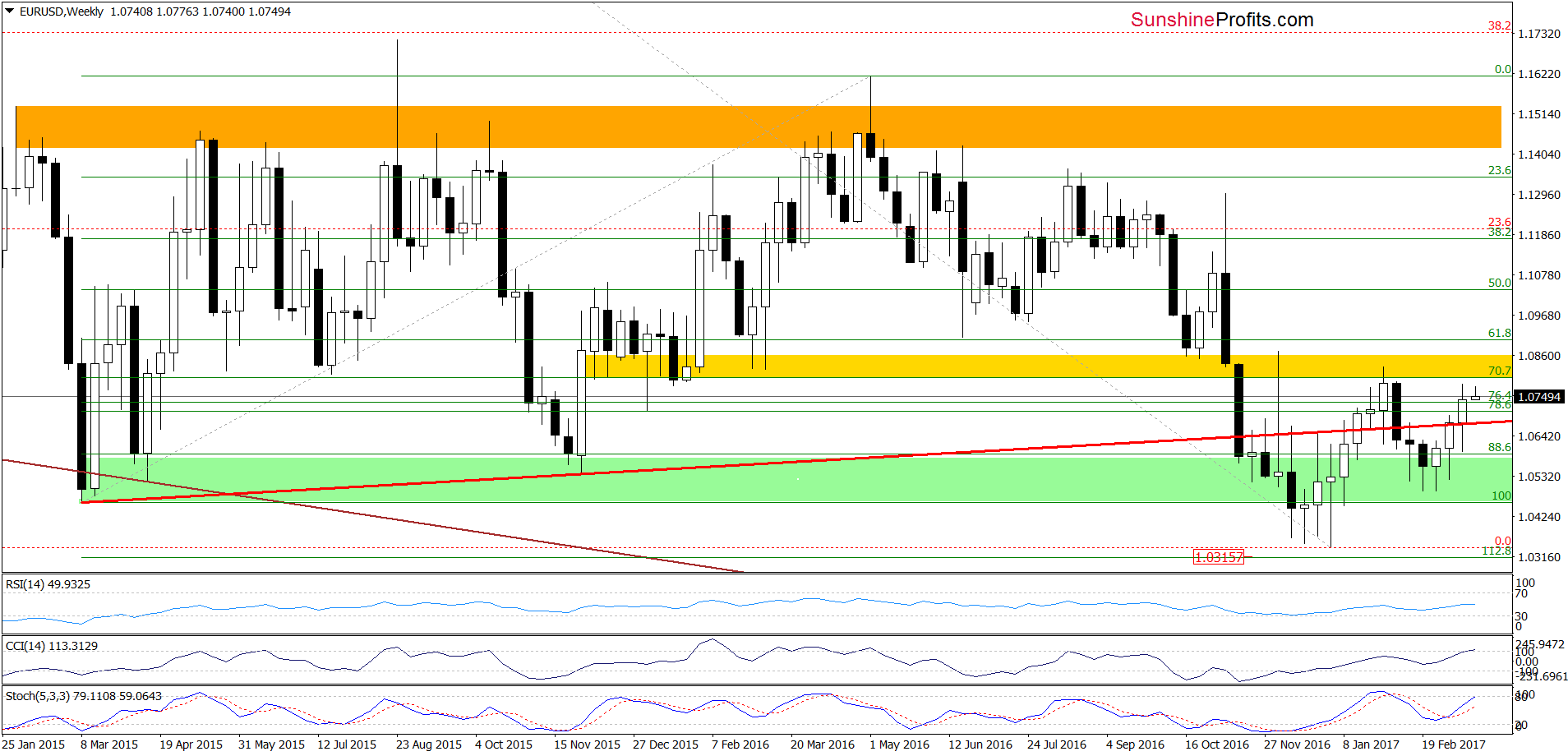This screenshot has width=1568, height=756.
Task: Click the green 61.8 Fibonacci level label
Action: point(1500,333)
